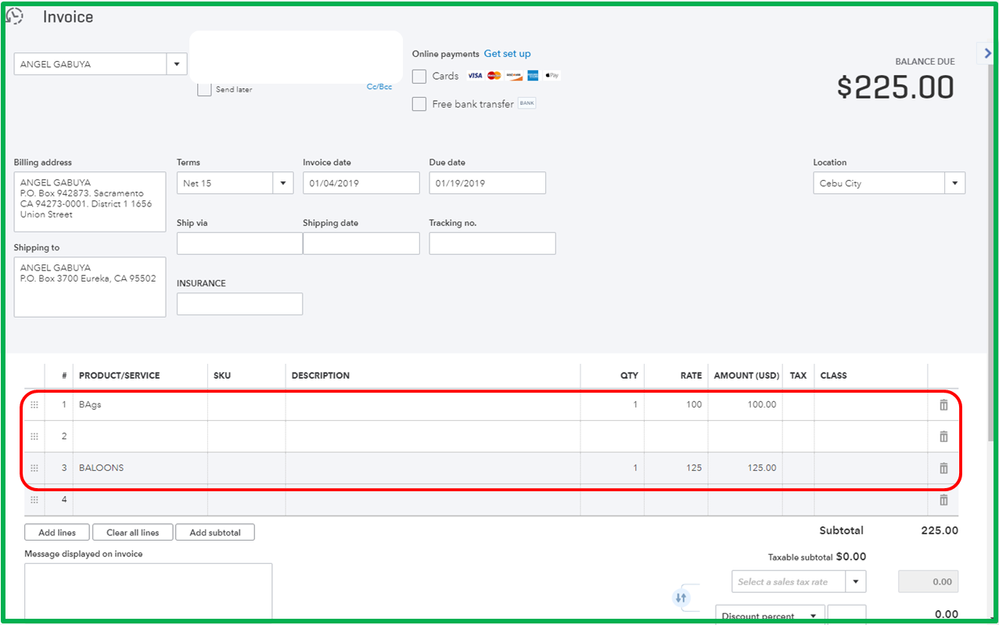Enable the Cards online payment checkbox
999x625 pixels.
(419, 76)
